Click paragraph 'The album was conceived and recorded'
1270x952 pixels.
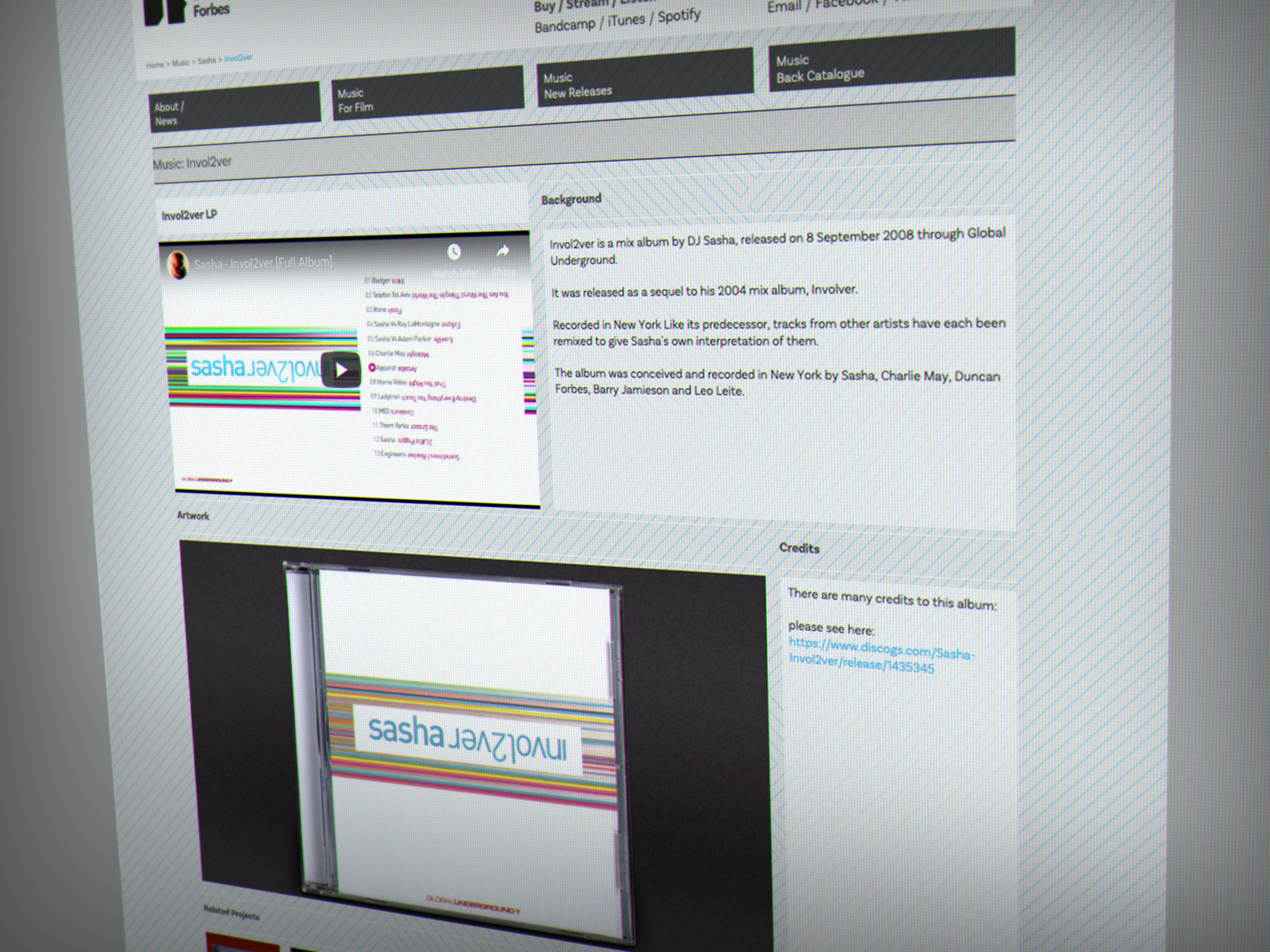777,382
